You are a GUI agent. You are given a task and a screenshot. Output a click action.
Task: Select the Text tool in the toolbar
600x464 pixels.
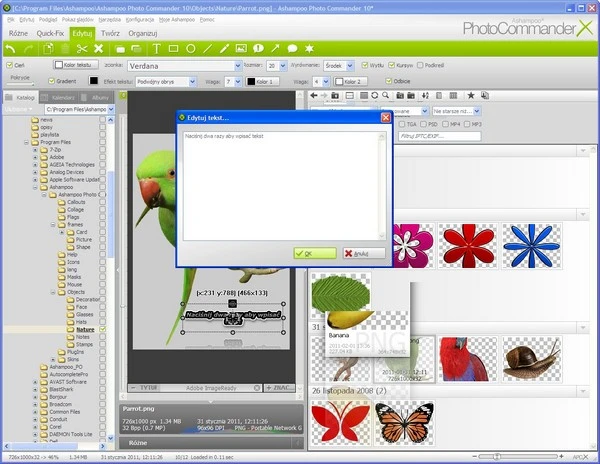click(157, 48)
